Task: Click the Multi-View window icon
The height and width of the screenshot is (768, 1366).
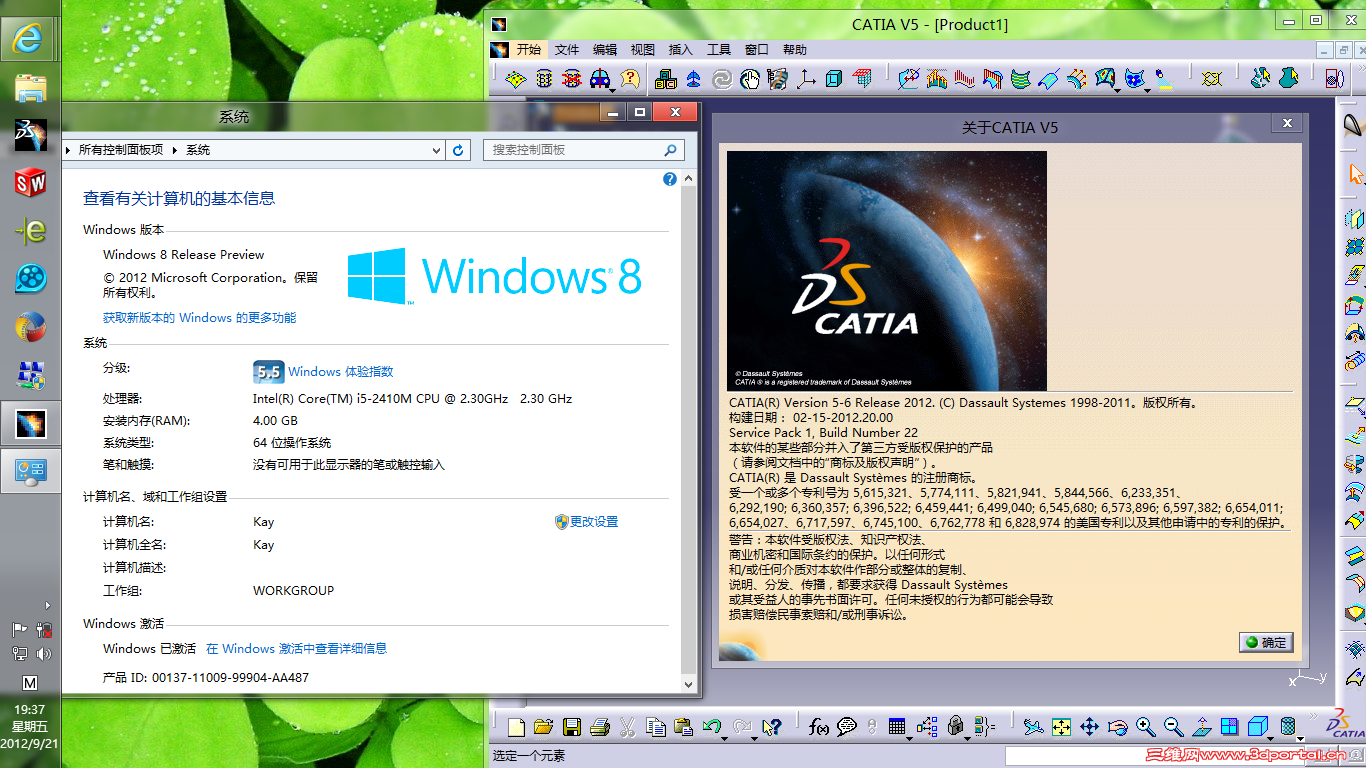Action: pyautogui.click(x=1230, y=727)
